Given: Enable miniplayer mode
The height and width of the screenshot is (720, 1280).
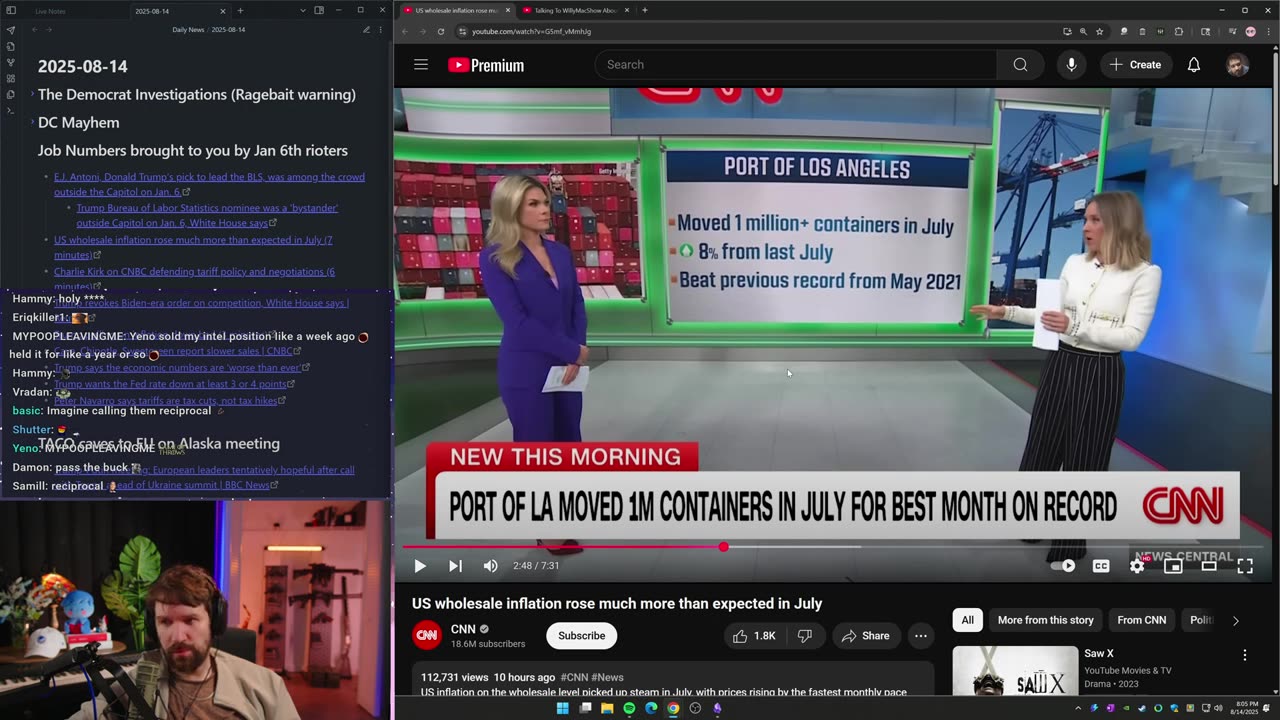Looking at the screenshot, I should (x=1173, y=566).
